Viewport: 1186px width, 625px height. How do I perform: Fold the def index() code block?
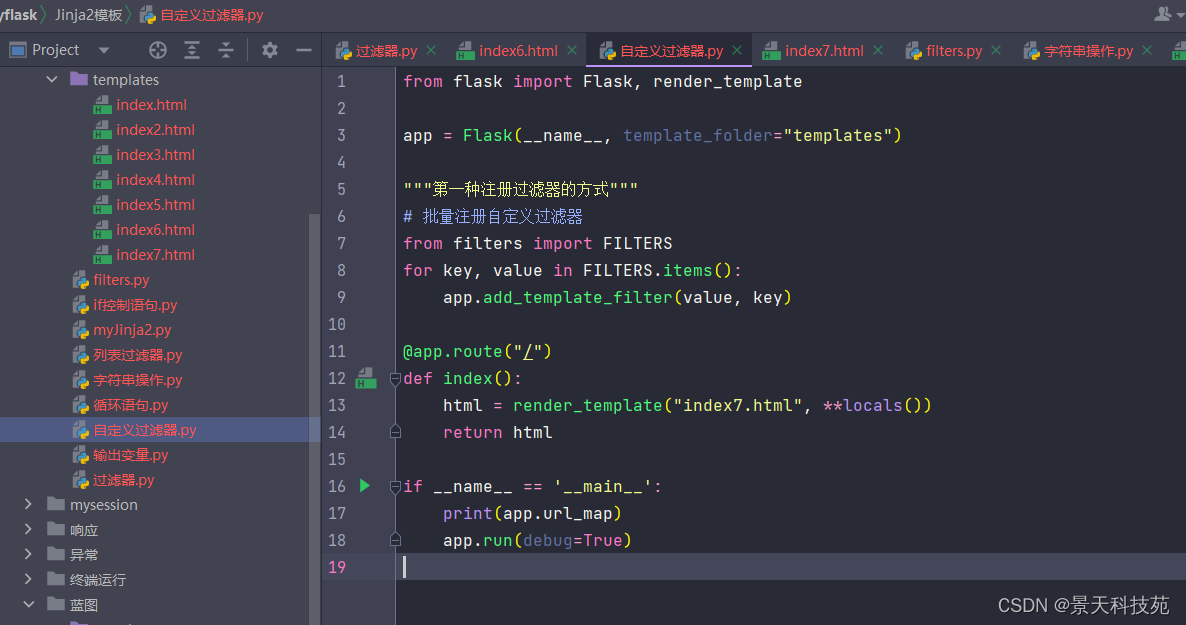[x=395, y=378]
